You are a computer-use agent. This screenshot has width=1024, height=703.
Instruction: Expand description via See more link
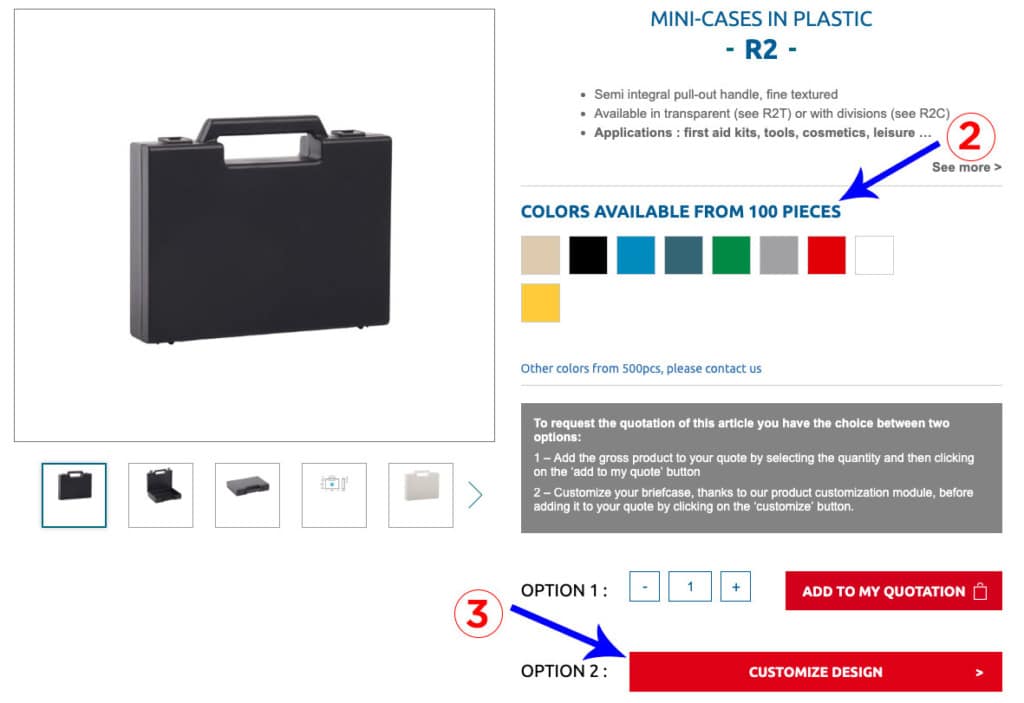point(967,167)
